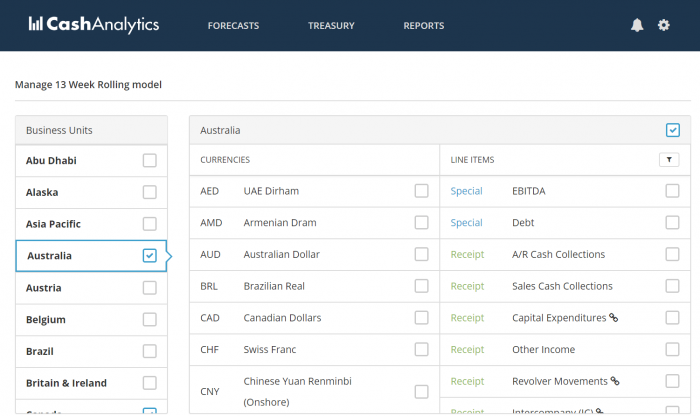
Task: Check the Other Income checkbox
Action: 672,349
